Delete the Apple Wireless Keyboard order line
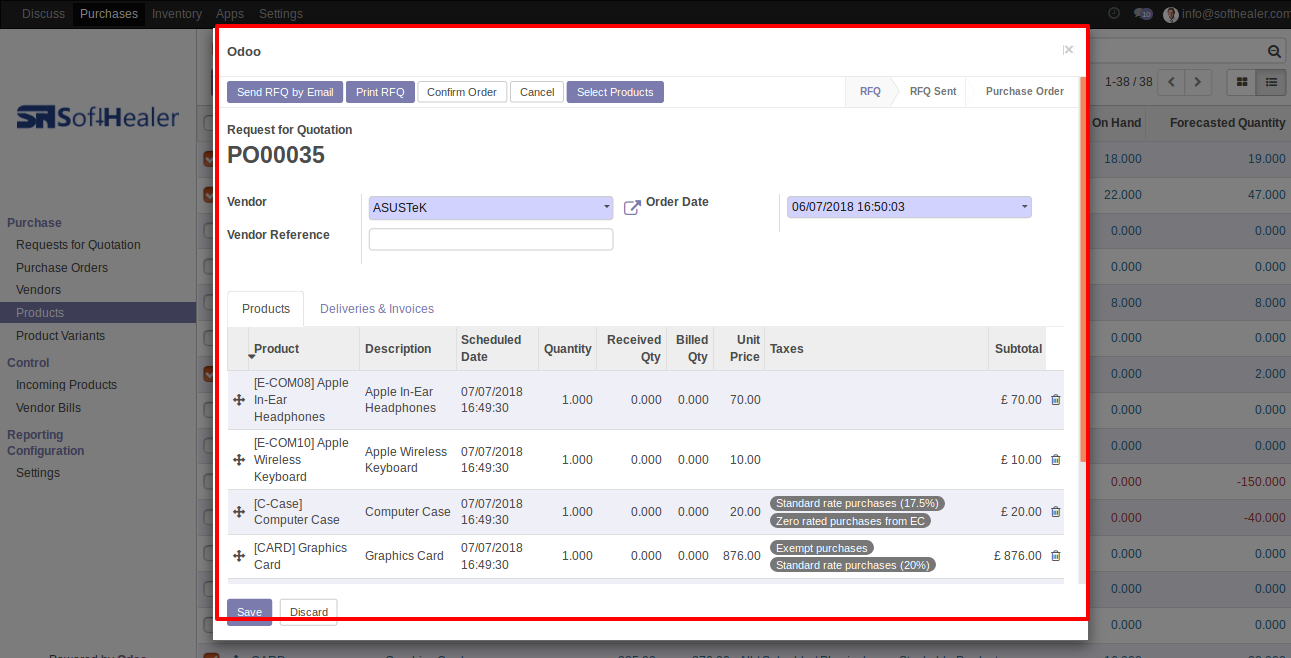Image resolution: width=1291 pixels, height=658 pixels. 1056,460
